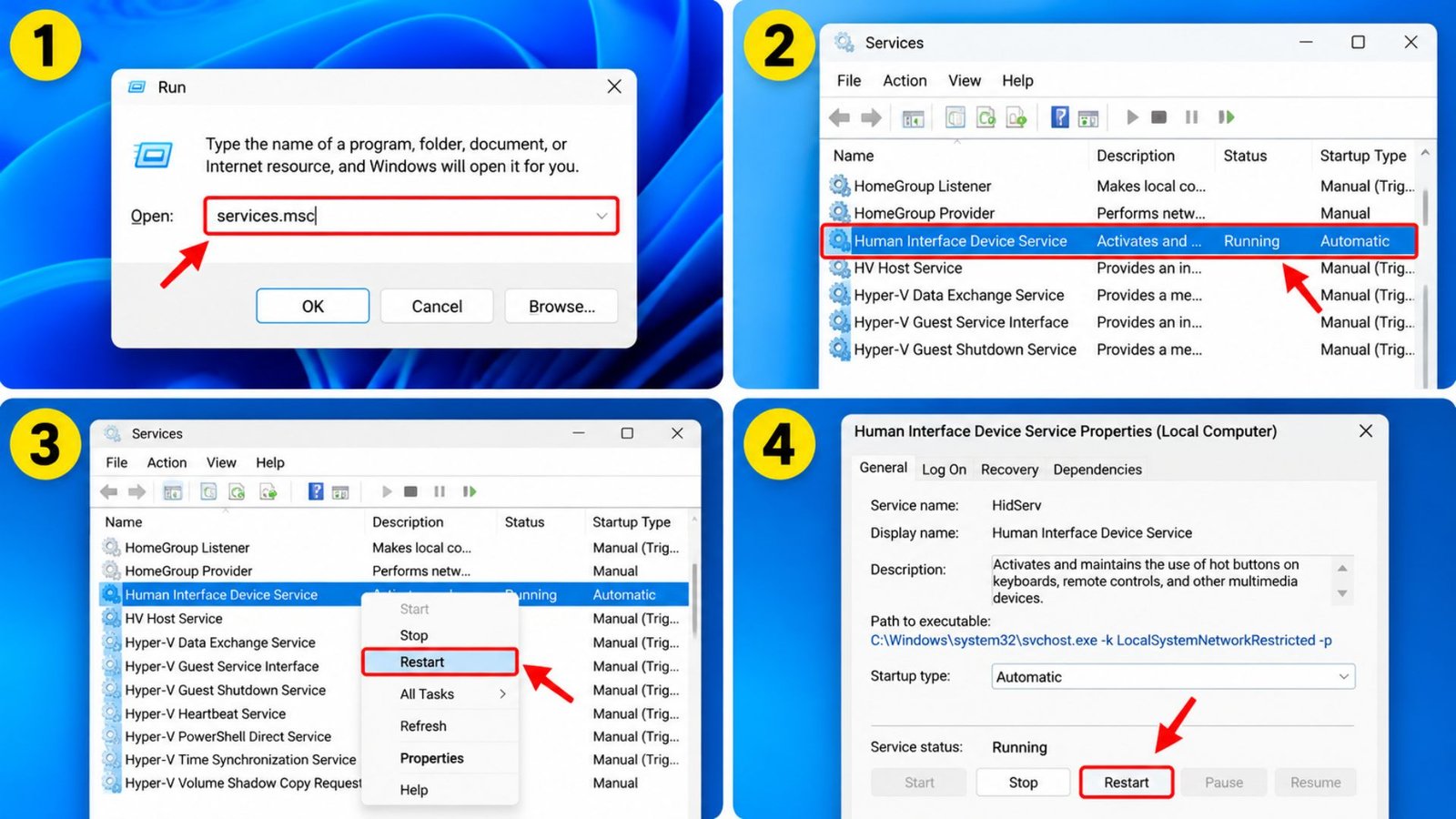The height and width of the screenshot is (819, 1456).
Task: Click OK in the Run dialog
Action: [x=312, y=306]
